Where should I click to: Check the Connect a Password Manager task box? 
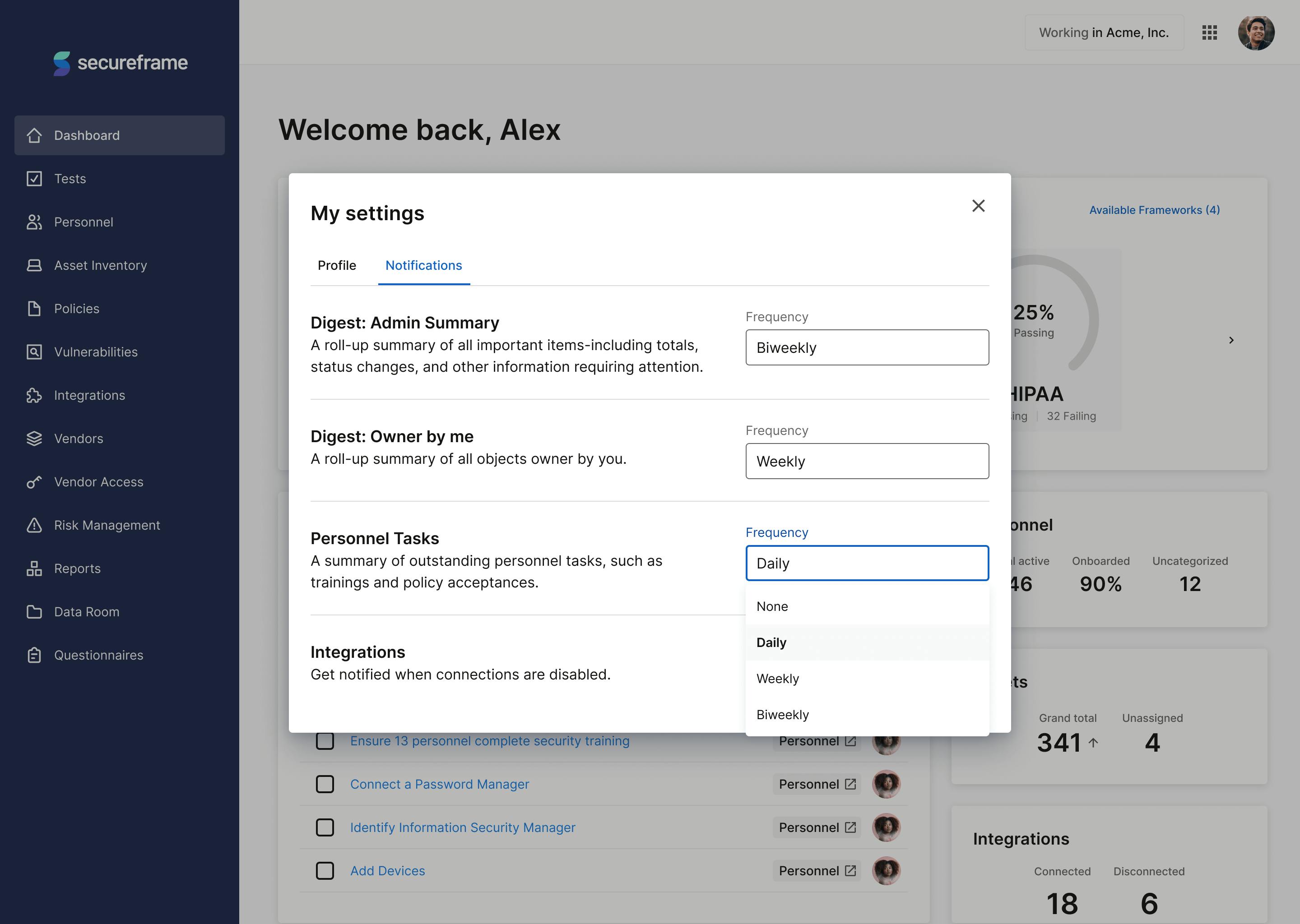coord(325,784)
